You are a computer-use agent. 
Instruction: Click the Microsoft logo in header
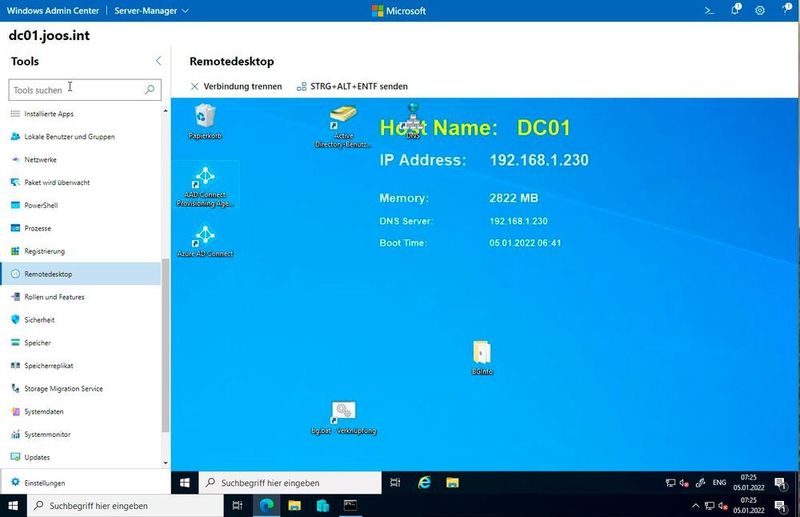click(x=399, y=11)
